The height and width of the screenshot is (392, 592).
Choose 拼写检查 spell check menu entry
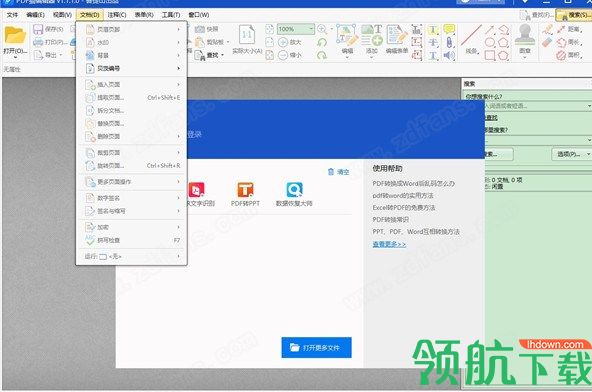131,240
